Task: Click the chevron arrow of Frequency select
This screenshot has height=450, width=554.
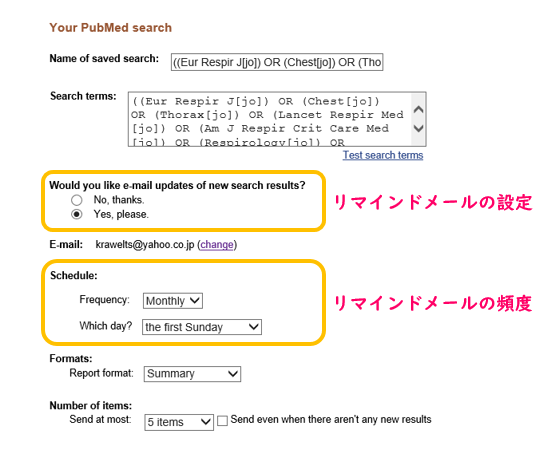Action: 195,301
